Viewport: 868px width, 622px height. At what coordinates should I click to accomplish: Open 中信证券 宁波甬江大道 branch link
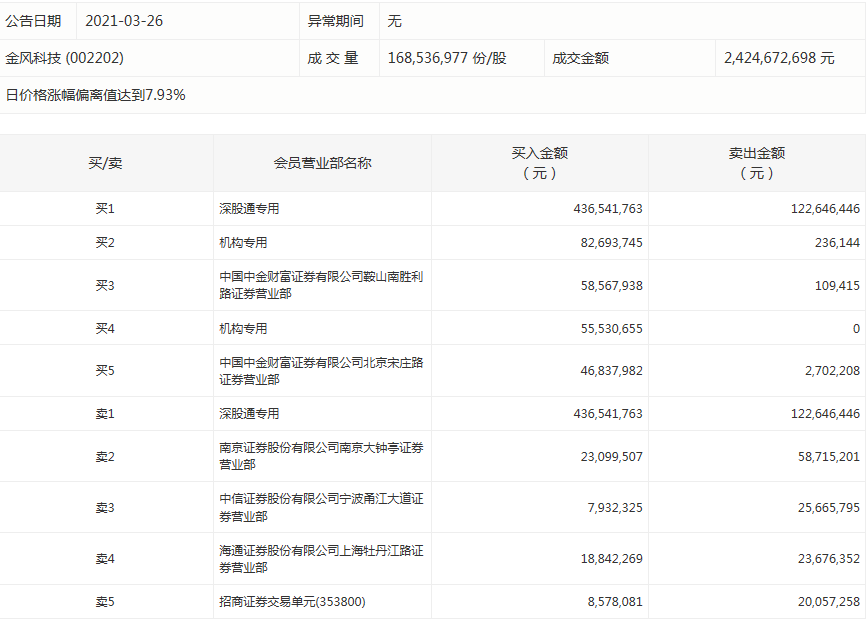coord(321,507)
